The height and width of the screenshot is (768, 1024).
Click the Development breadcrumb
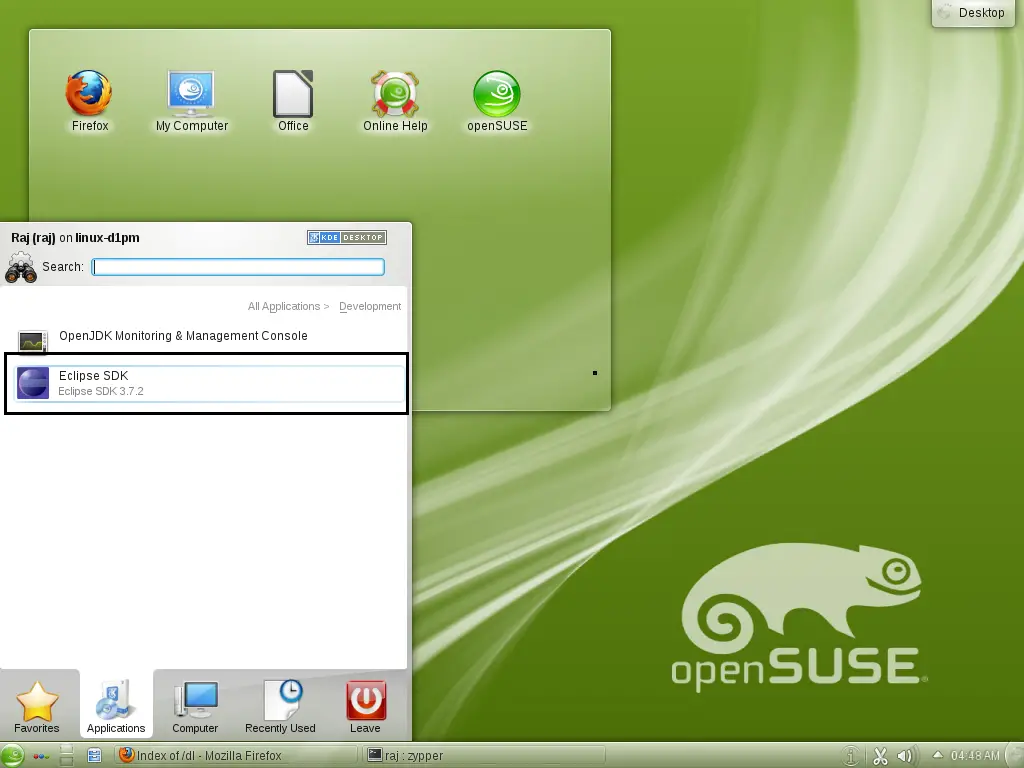(370, 306)
